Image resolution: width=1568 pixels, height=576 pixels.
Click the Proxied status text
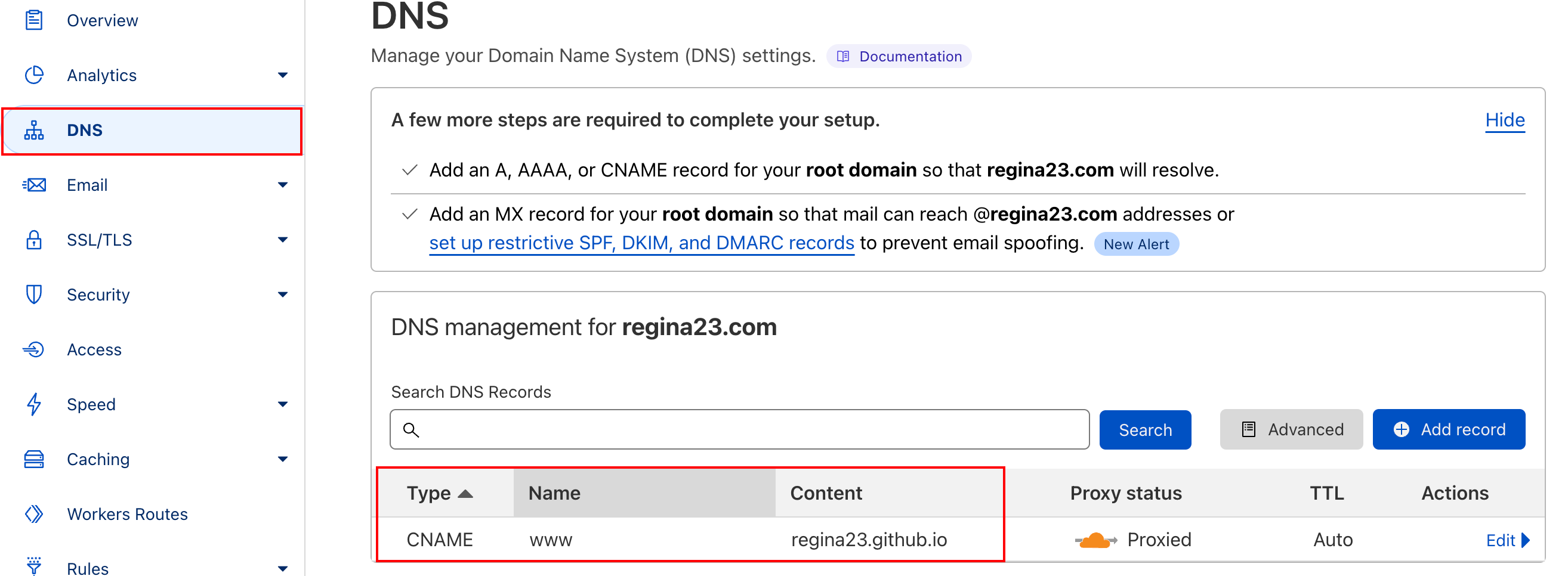click(1159, 540)
